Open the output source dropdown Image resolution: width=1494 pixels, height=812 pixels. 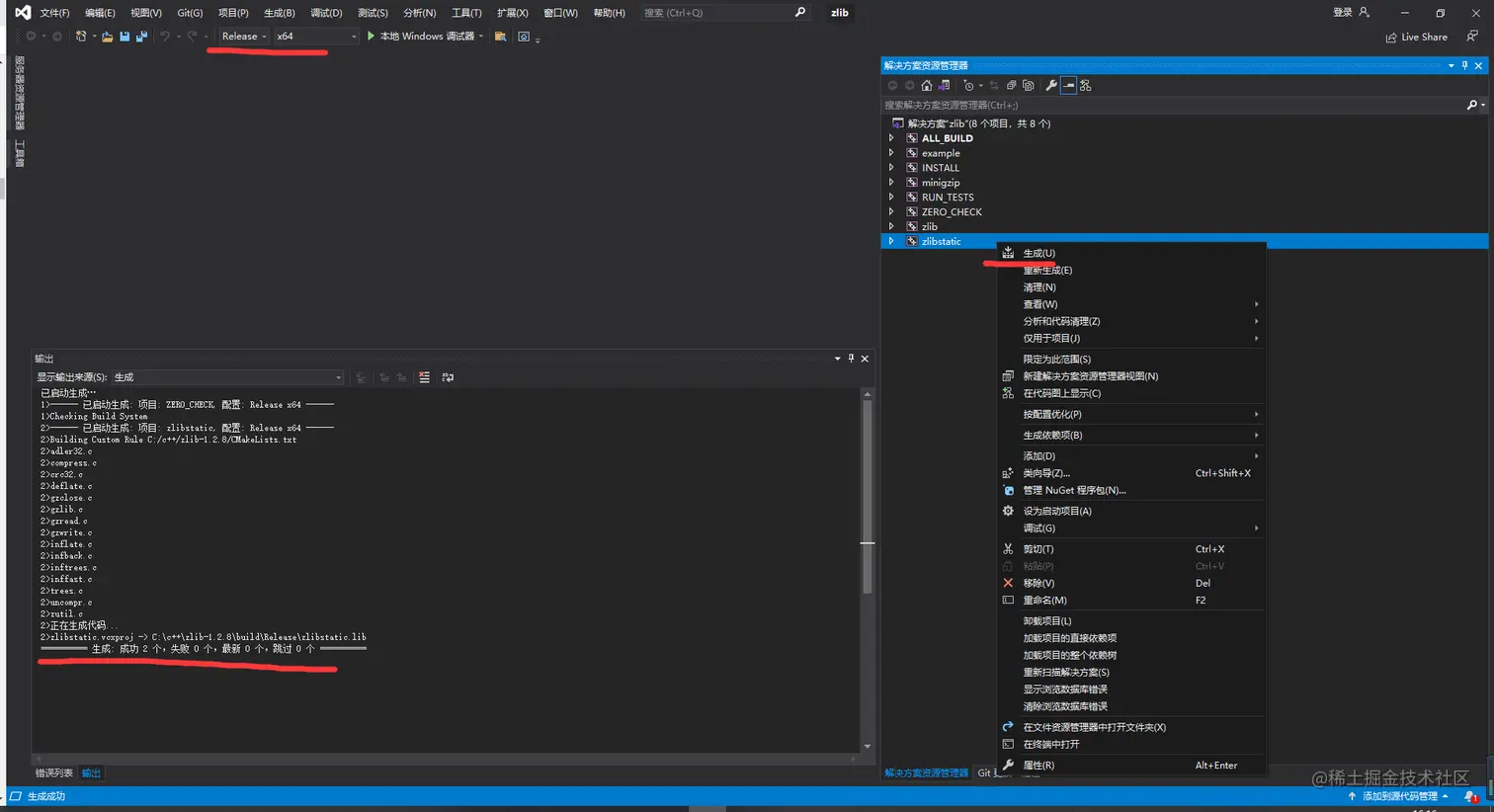pyautogui.click(x=227, y=377)
